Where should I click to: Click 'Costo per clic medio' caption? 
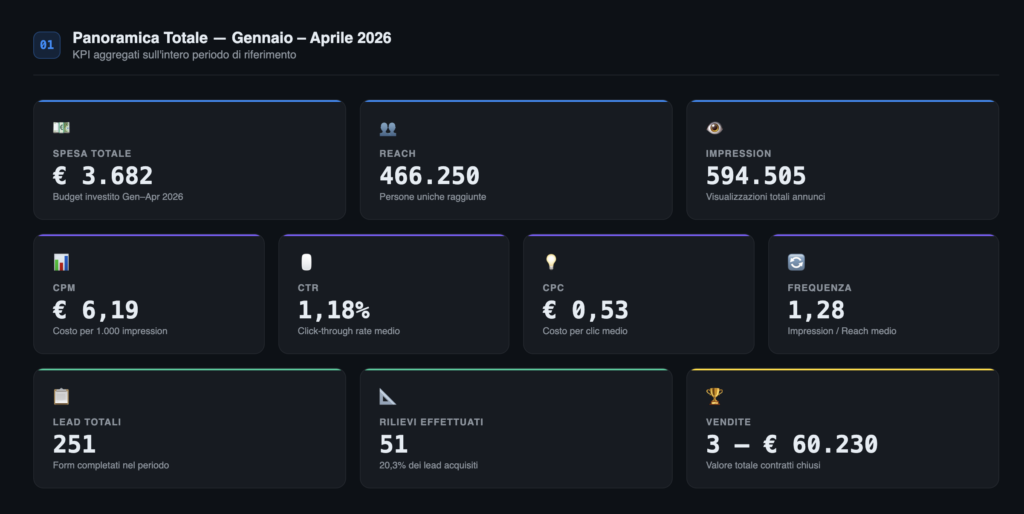coord(585,331)
